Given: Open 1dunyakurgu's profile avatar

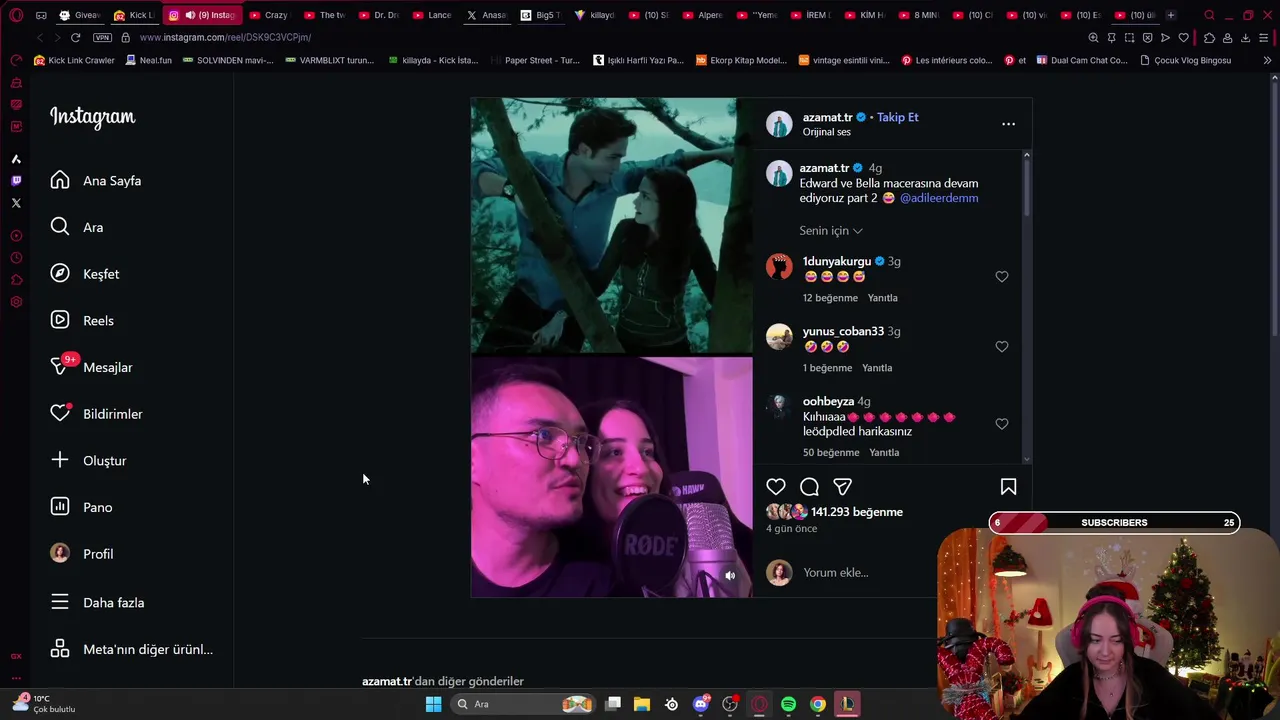Looking at the screenshot, I should [779, 267].
